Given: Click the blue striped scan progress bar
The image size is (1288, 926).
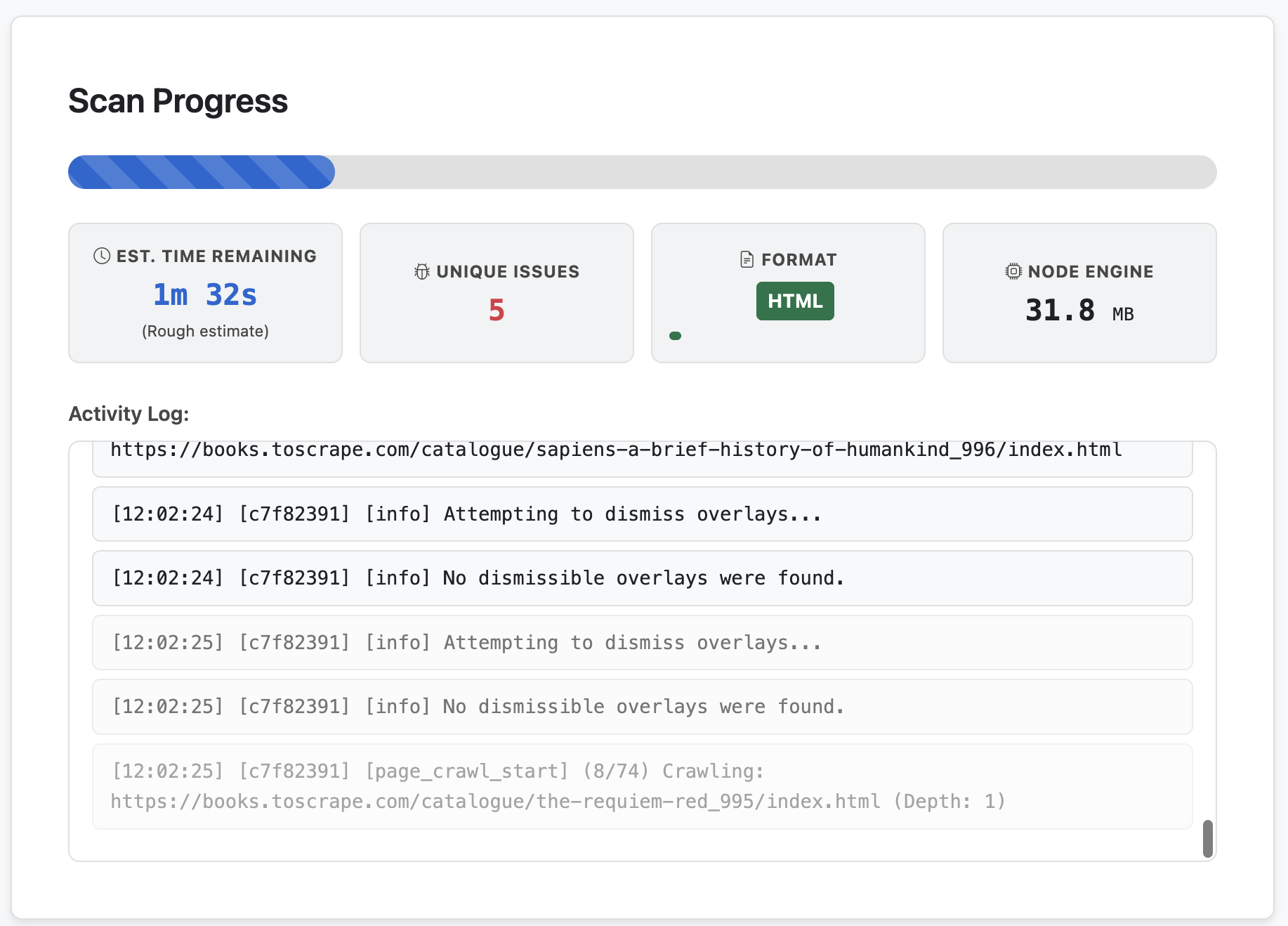Looking at the screenshot, I should (202, 172).
